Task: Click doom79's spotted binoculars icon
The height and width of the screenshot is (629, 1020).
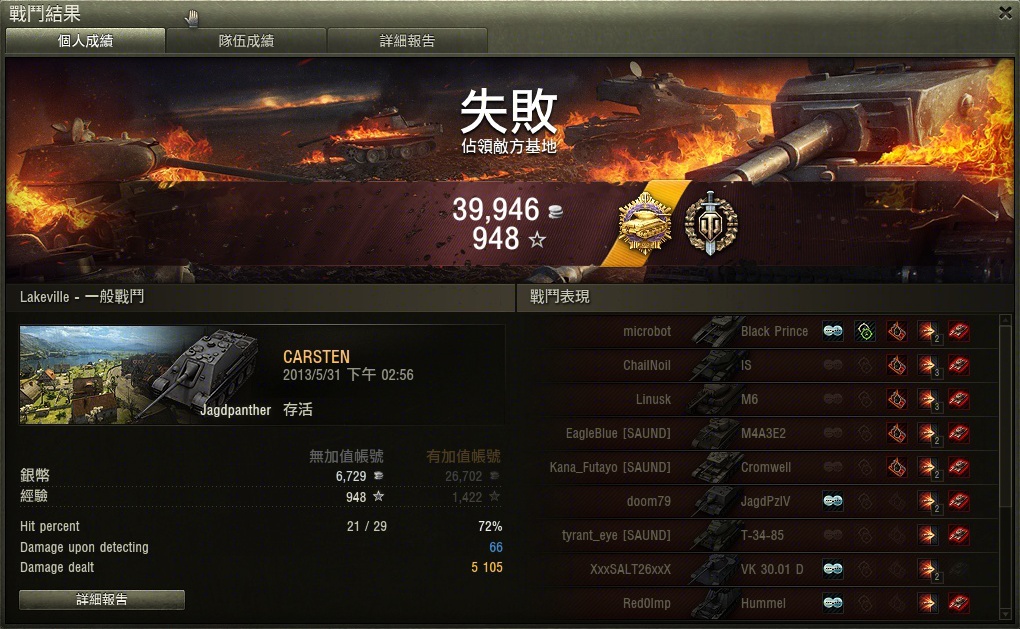Action: (833, 501)
